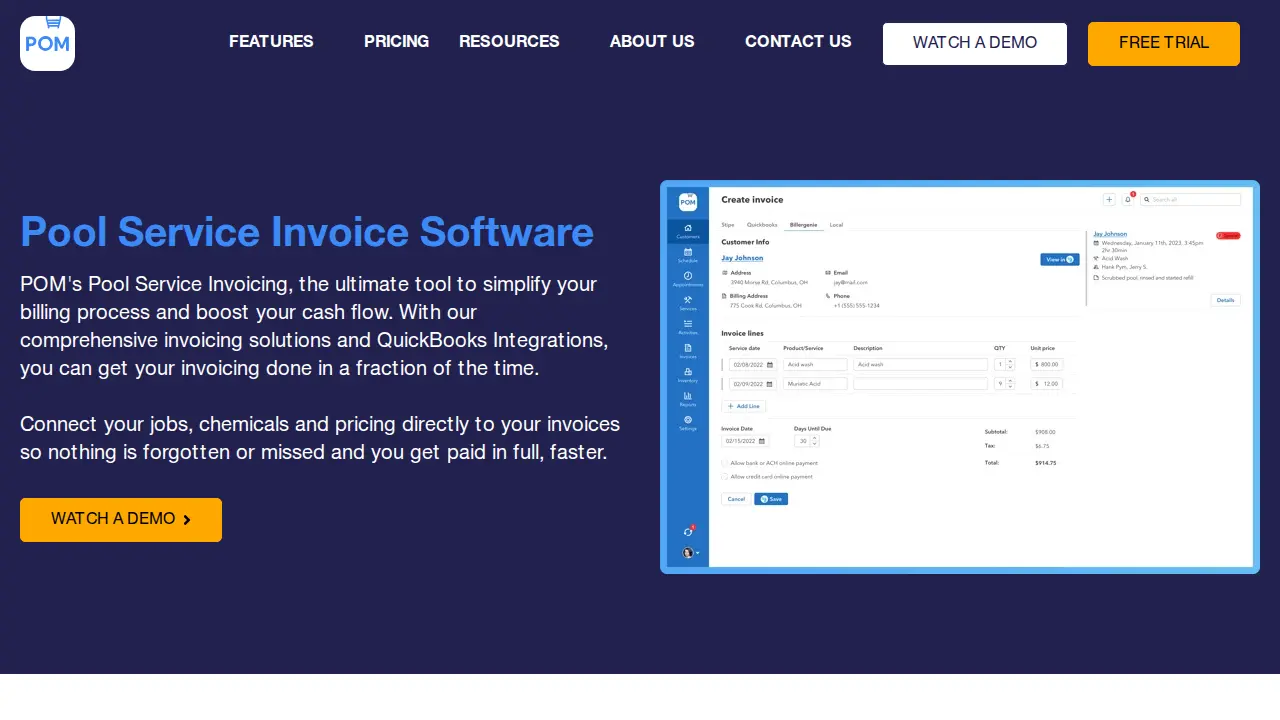
Task: Switch to the Local tab
Action: click(836, 225)
